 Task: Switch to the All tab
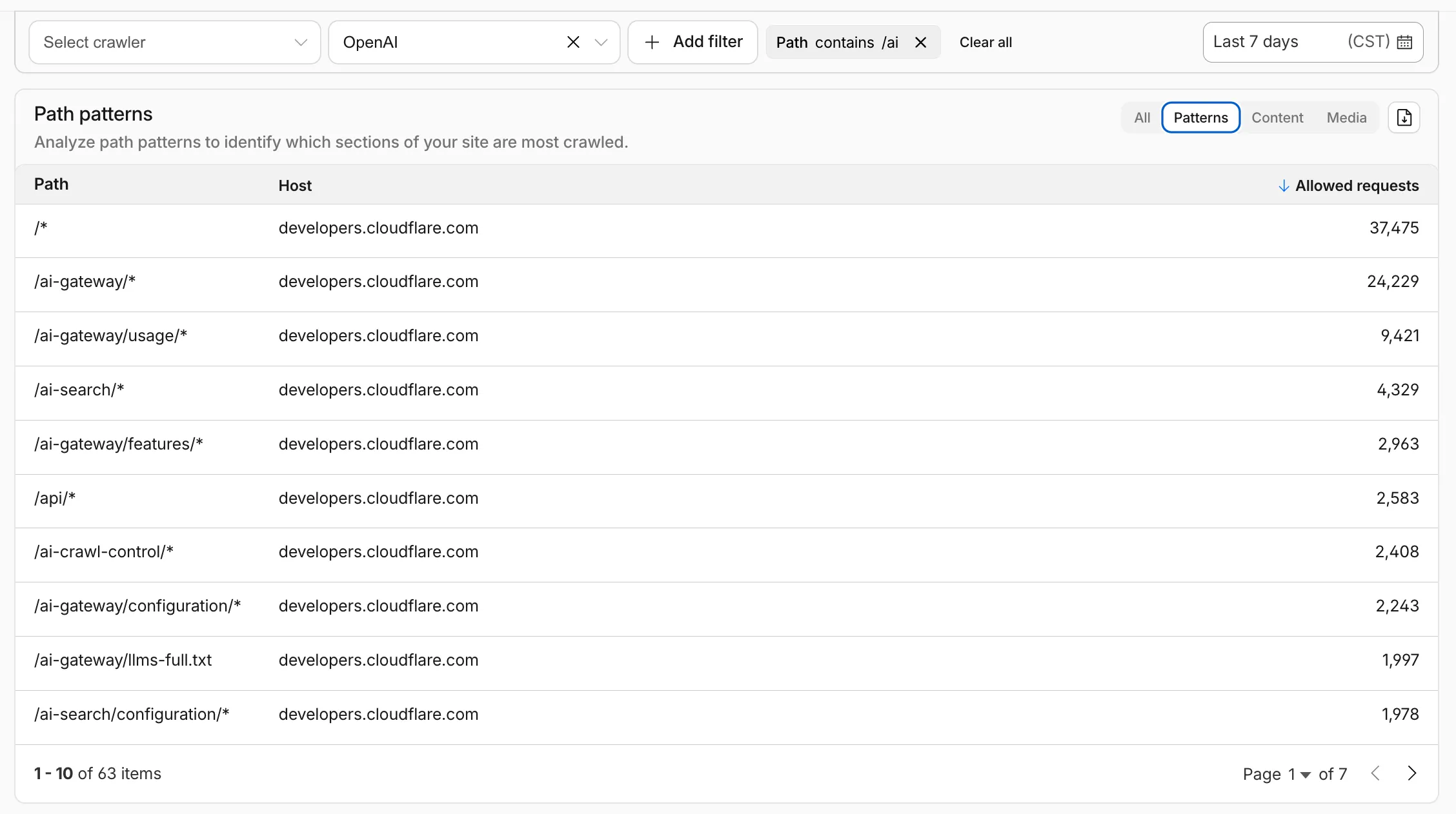coord(1142,117)
